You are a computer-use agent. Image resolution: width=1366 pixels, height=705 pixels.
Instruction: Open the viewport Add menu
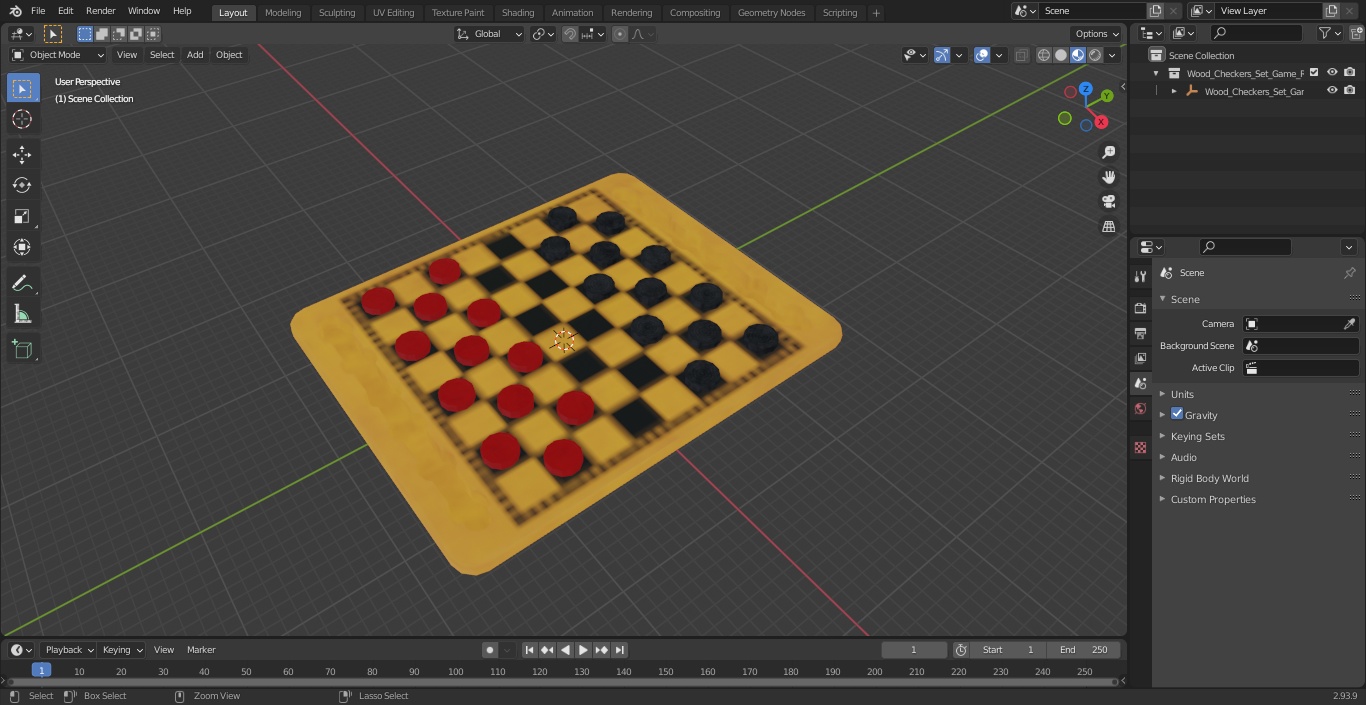click(195, 55)
